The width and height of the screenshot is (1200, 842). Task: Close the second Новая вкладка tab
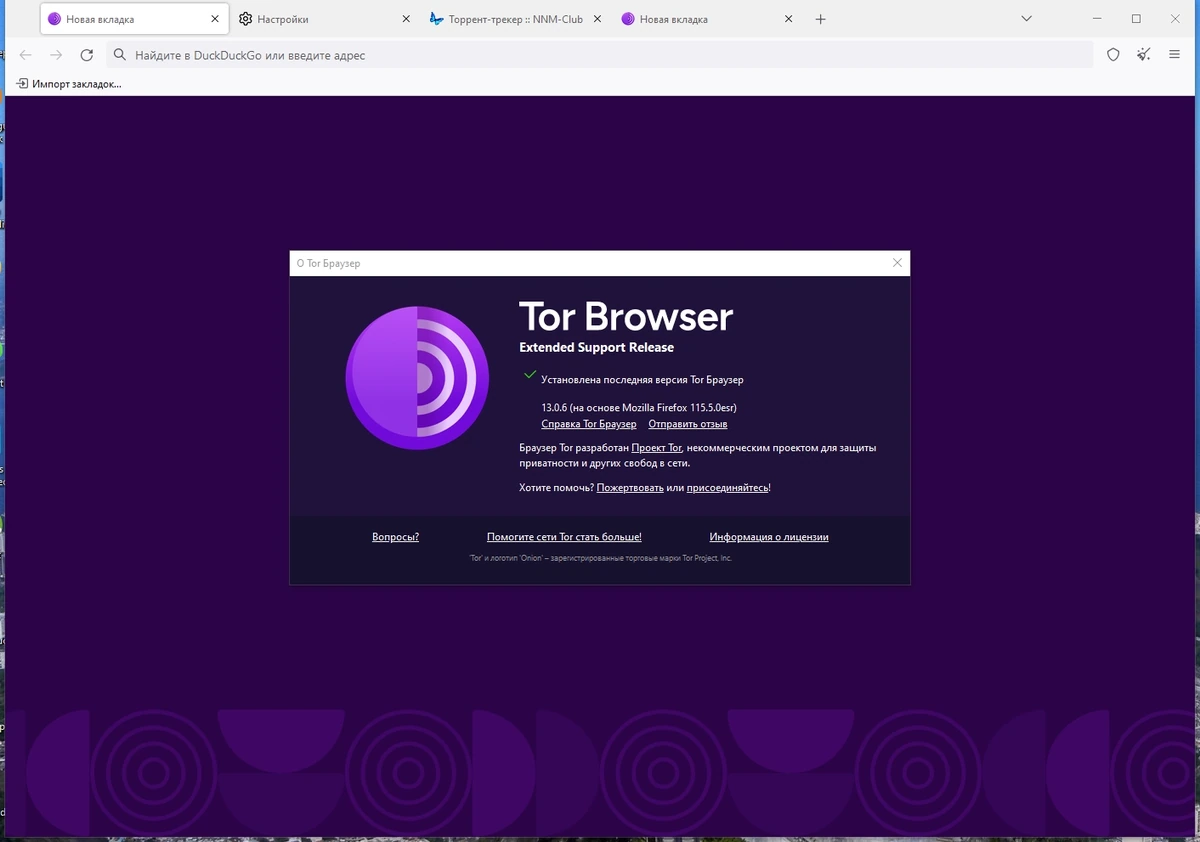click(788, 19)
